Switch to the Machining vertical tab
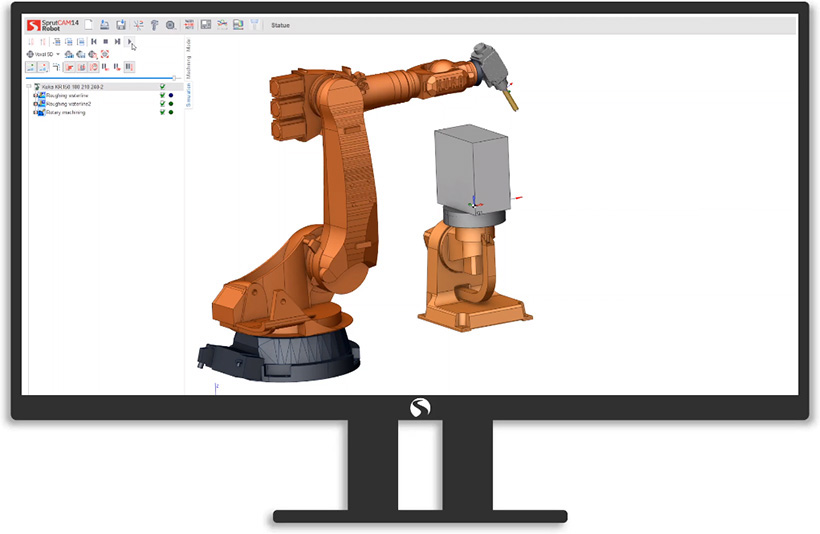The height and width of the screenshot is (534, 820). click(x=188, y=68)
